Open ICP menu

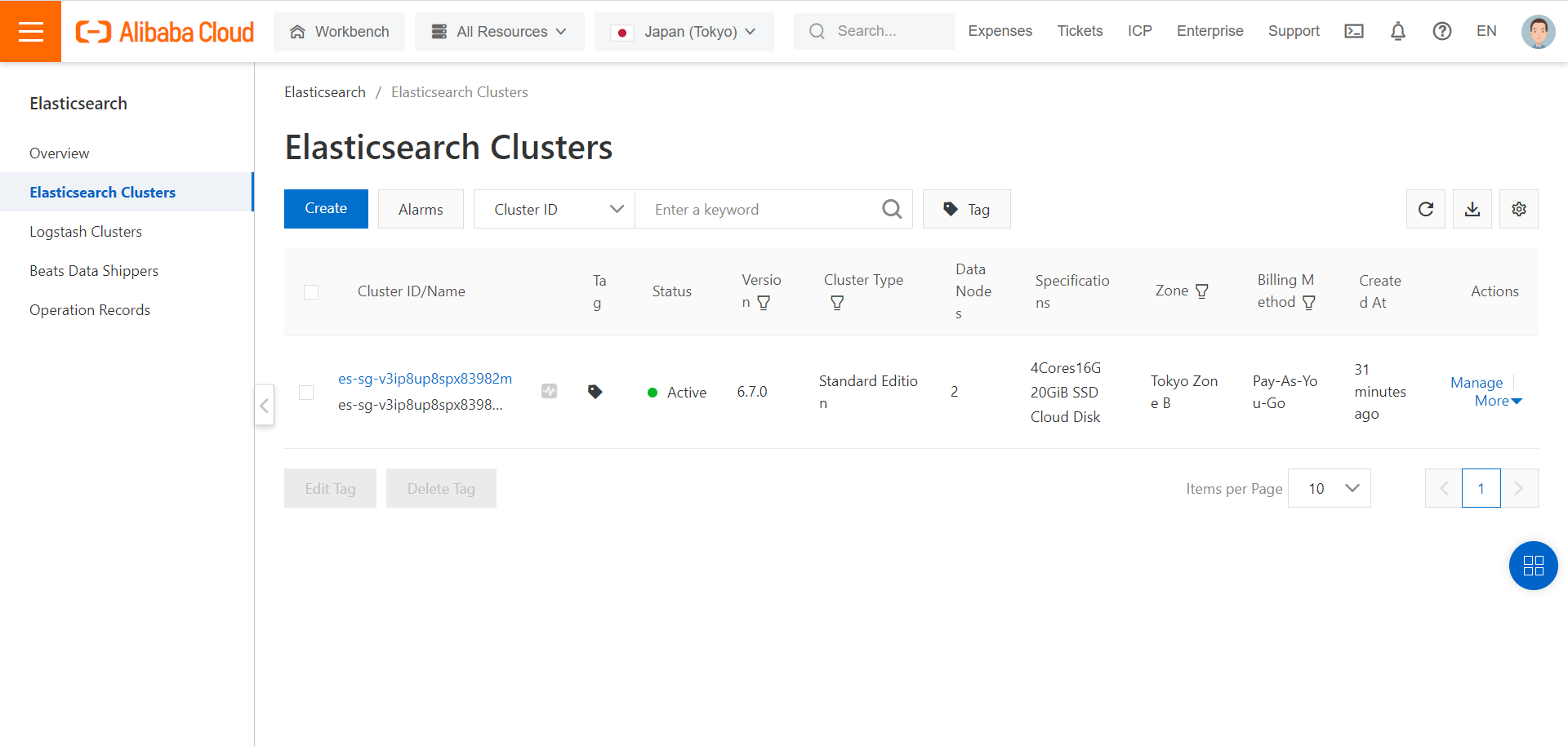(1140, 31)
